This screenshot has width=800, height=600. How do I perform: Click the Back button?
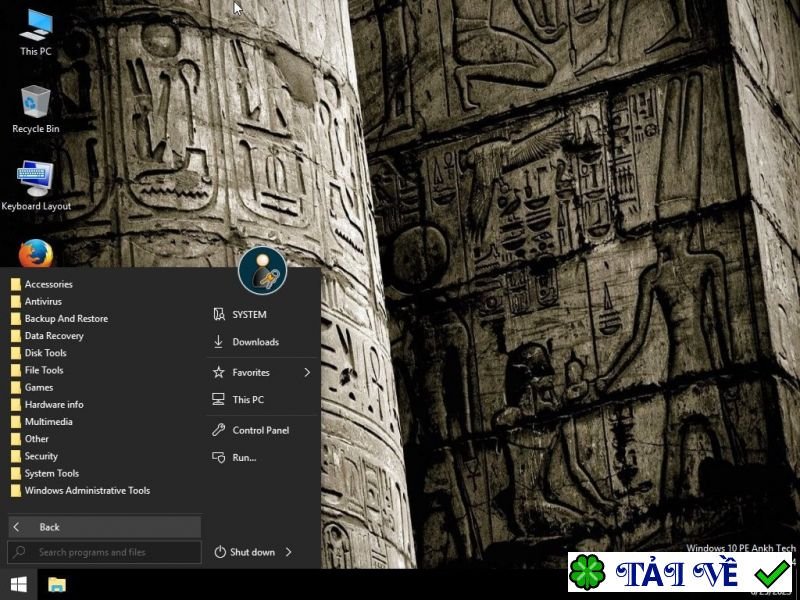click(104, 527)
